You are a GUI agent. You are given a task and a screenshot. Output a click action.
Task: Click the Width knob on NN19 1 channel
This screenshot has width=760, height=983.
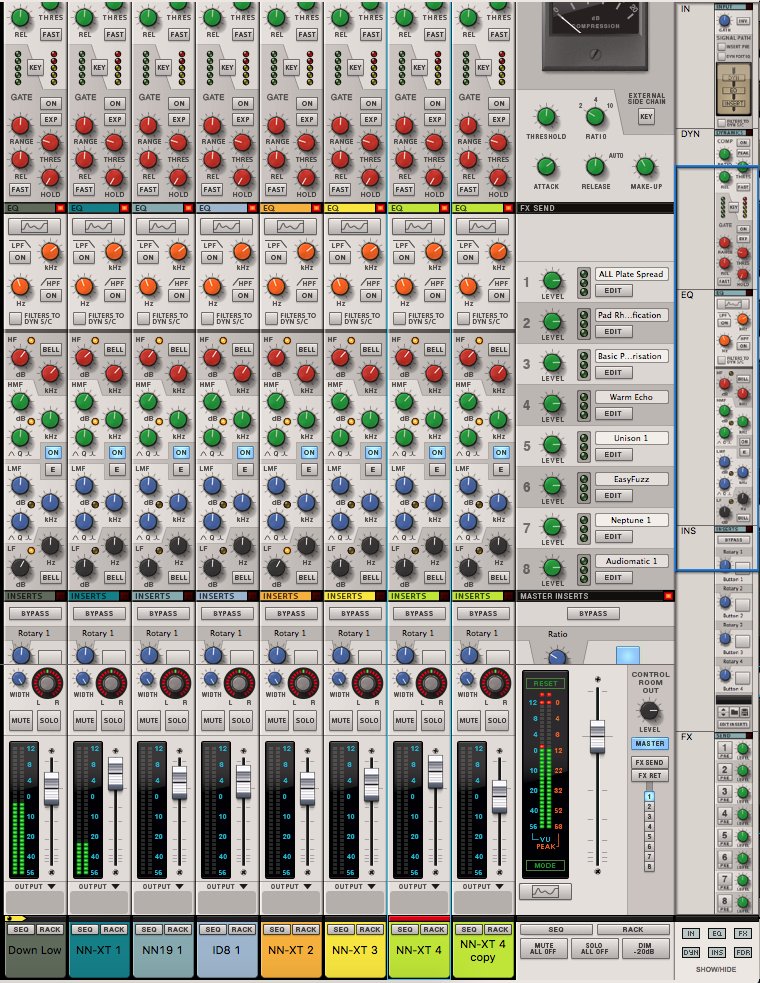point(147,679)
